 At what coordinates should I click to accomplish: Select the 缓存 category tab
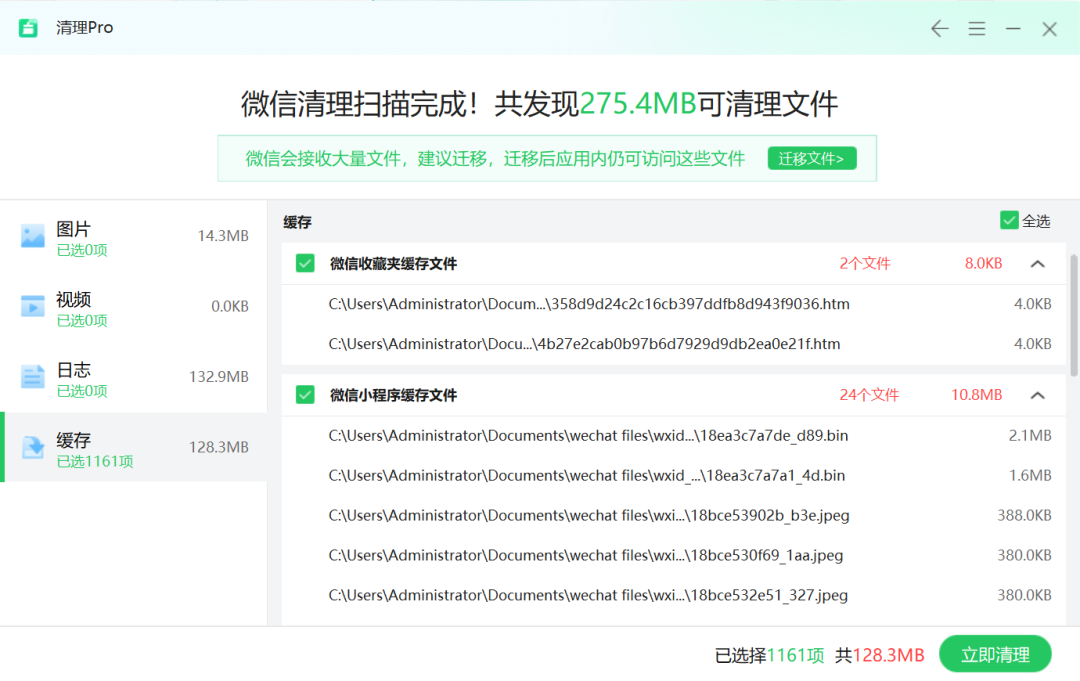tap(134, 448)
